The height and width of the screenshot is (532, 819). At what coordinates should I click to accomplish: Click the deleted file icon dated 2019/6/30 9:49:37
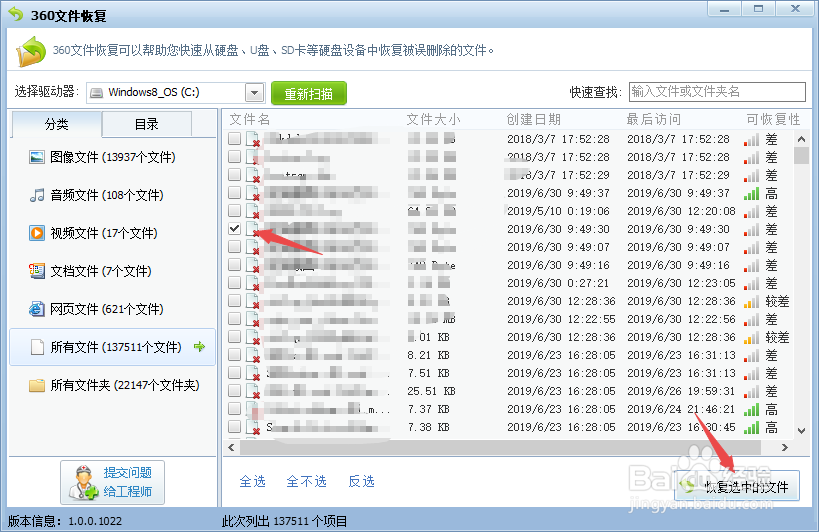click(253, 193)
